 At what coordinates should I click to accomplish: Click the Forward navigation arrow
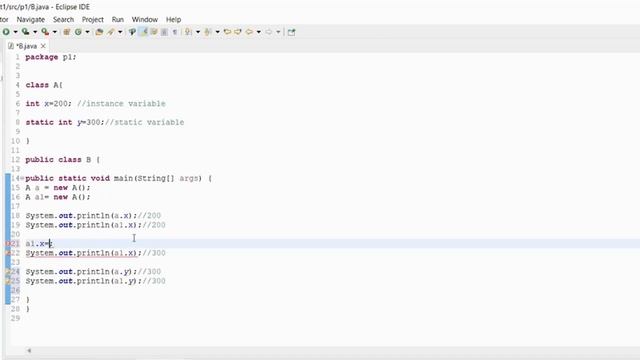[269, 32]
